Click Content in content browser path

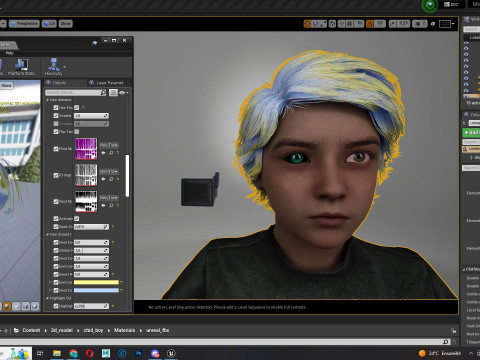pos(31,330)
